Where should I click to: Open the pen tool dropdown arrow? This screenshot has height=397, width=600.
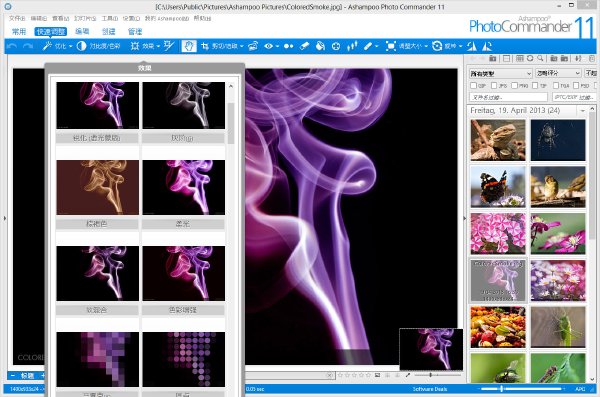[377, 47]
